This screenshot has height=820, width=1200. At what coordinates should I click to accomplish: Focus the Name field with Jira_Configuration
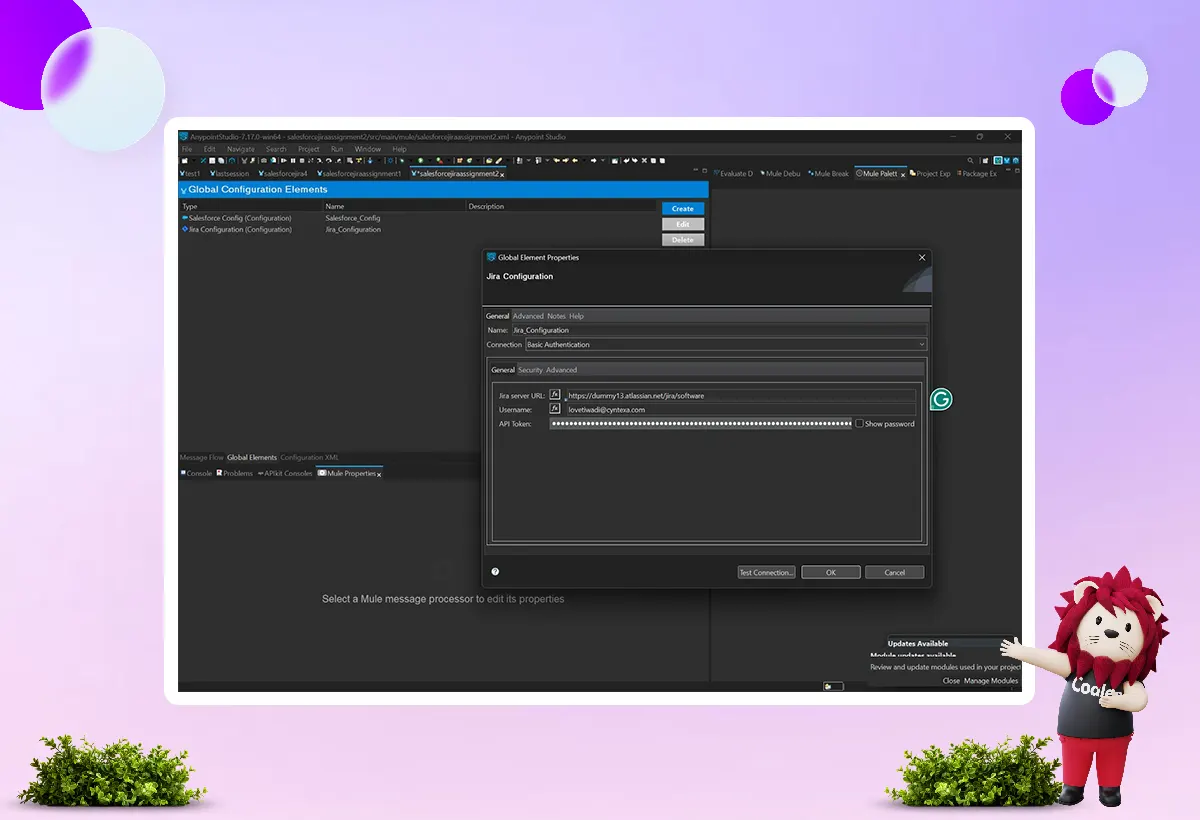[x=719, y=330]
